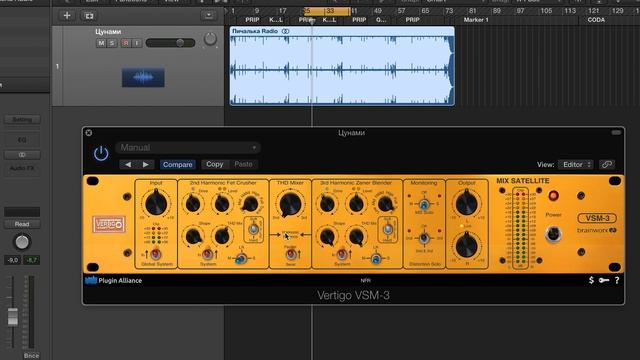Turn the Fet Crusher frequency filter knob
640x360 pixels.
pos(250,204)
